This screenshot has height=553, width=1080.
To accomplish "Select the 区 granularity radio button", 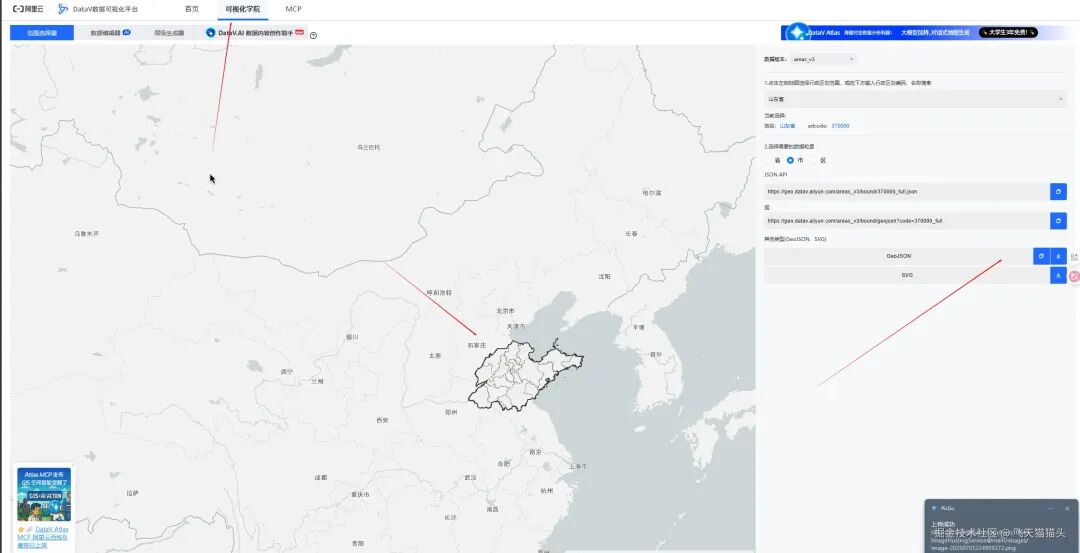I will pyautogui.click(x=813, y=160).
